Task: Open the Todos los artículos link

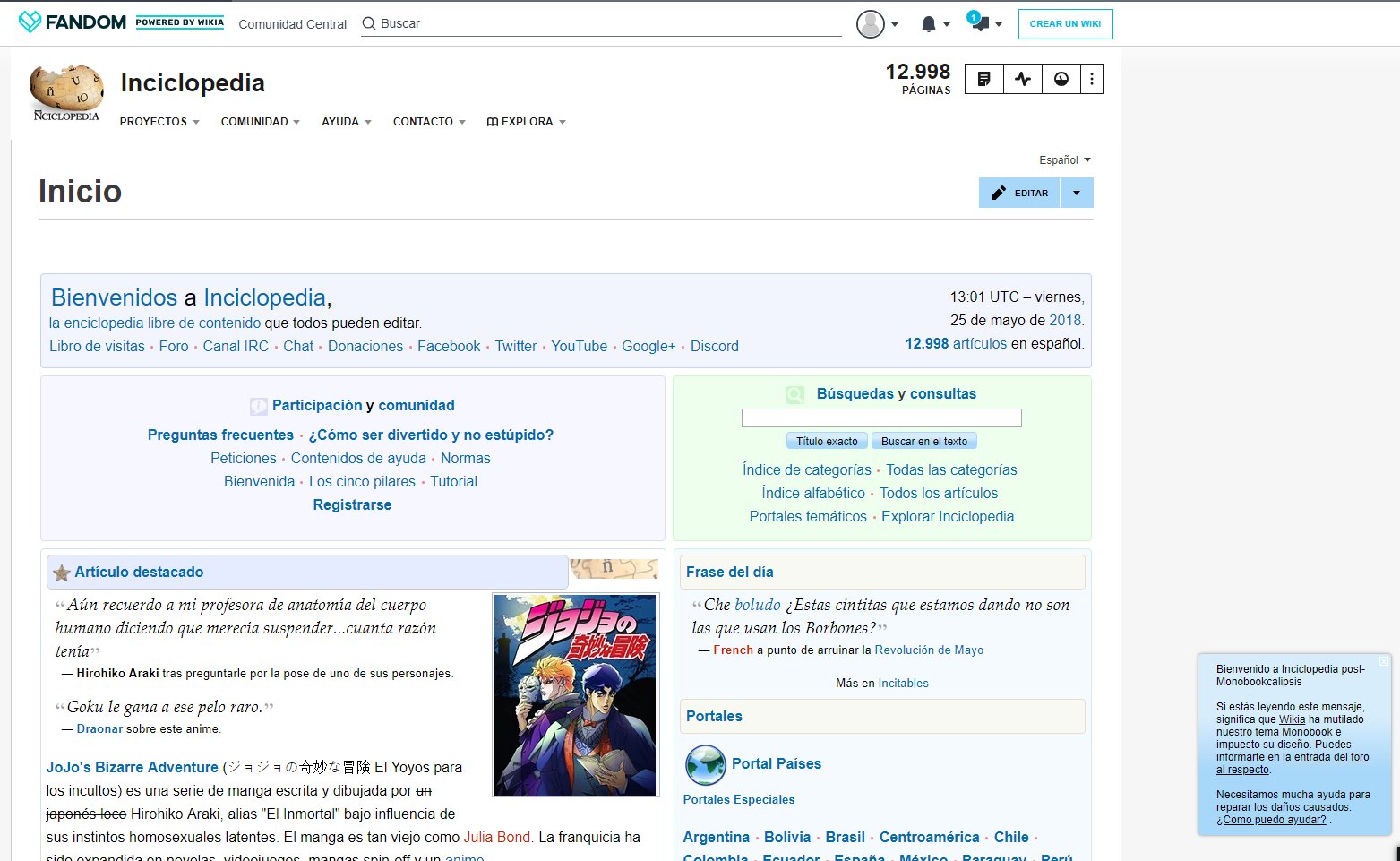Action: click(x=939, y=493)
